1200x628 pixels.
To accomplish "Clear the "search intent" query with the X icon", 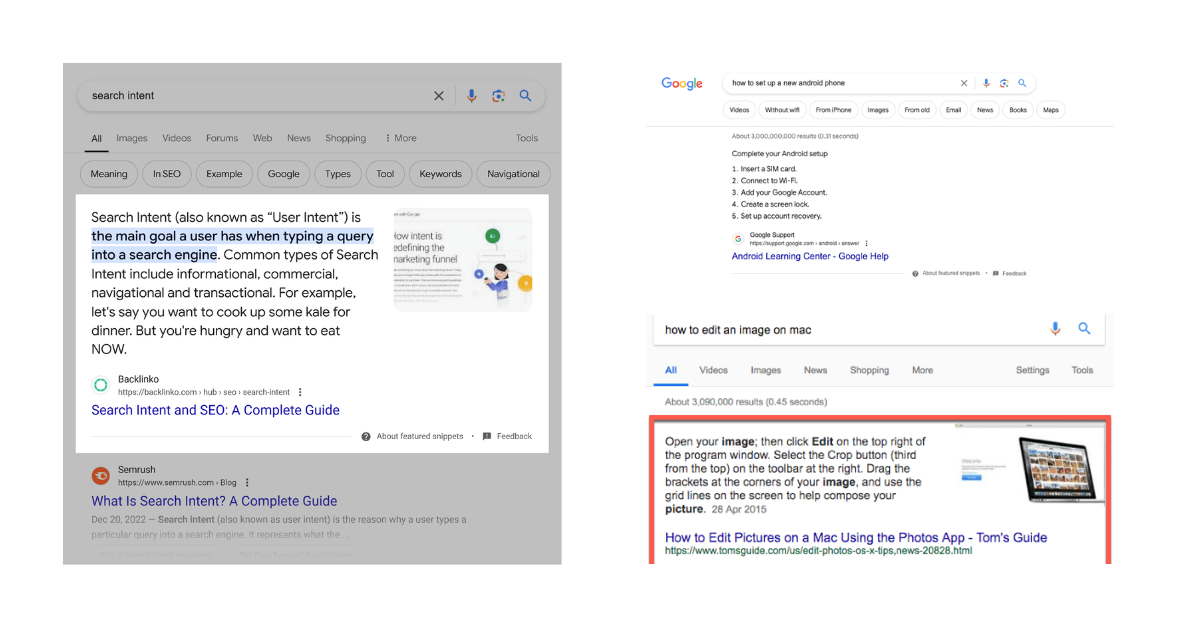I will [438, 96].
